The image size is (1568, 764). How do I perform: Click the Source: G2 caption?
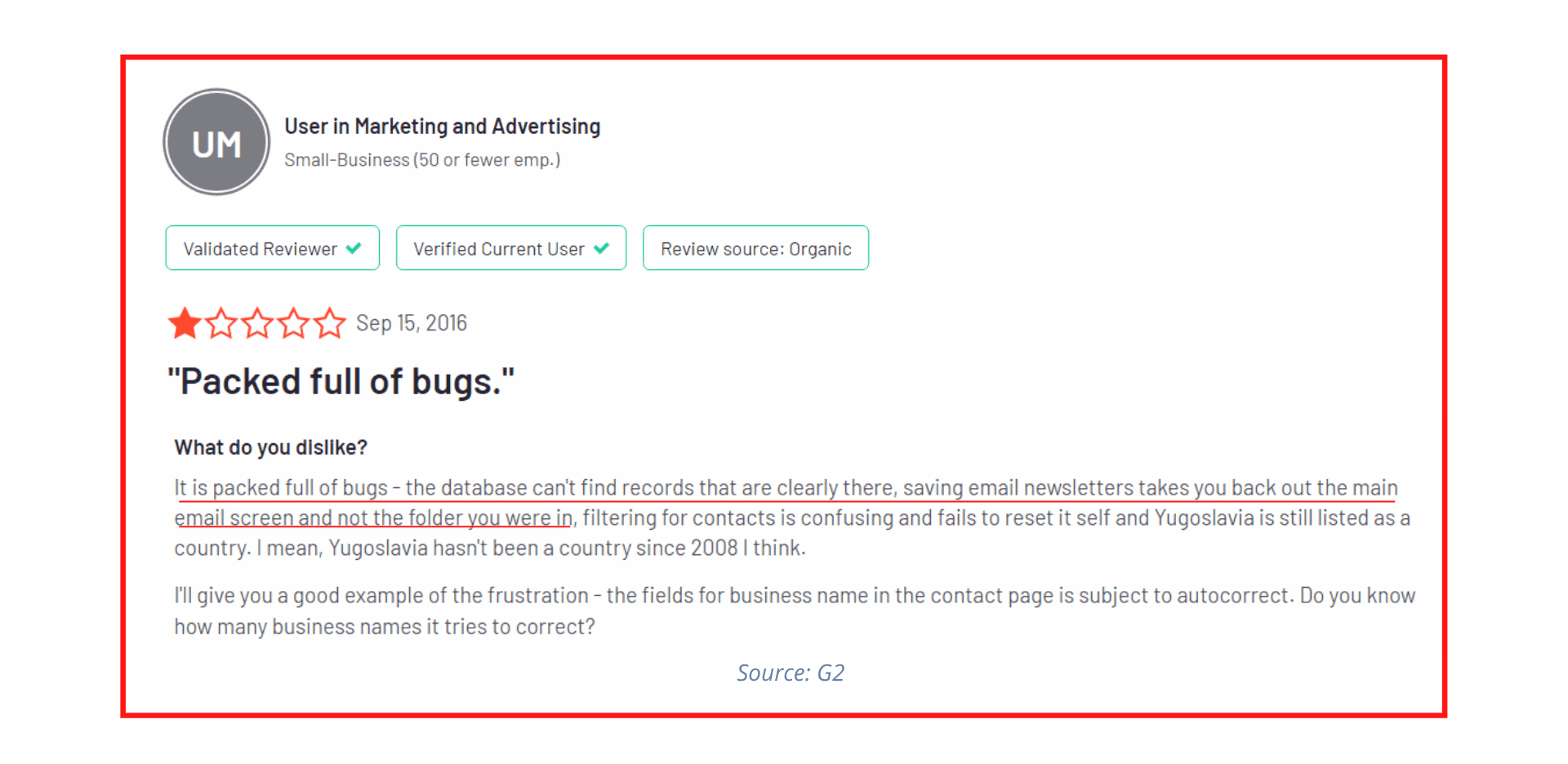tap(791, 673)
